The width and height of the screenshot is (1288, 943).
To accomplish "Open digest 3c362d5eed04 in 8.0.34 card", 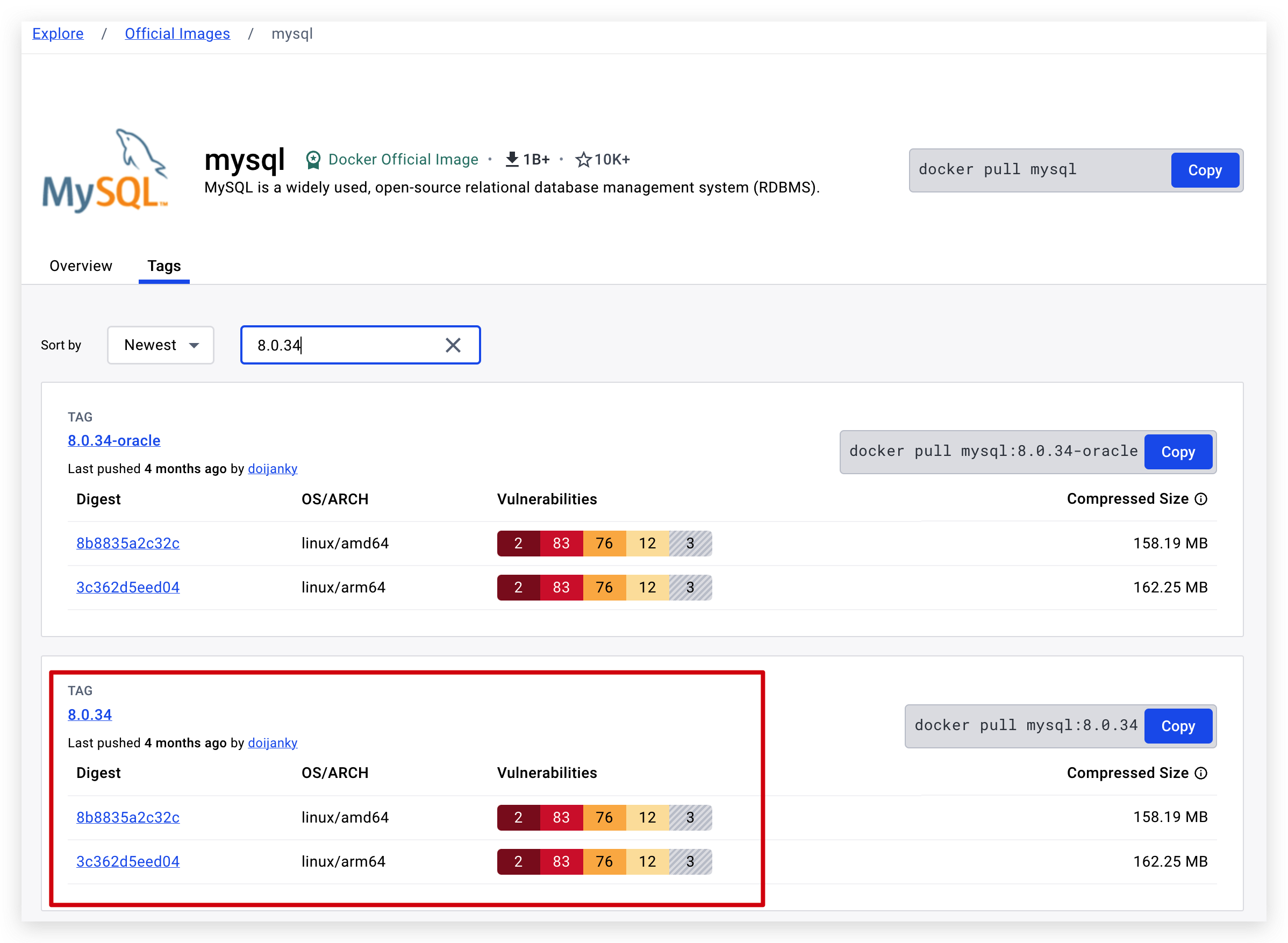I will (128, 861).
